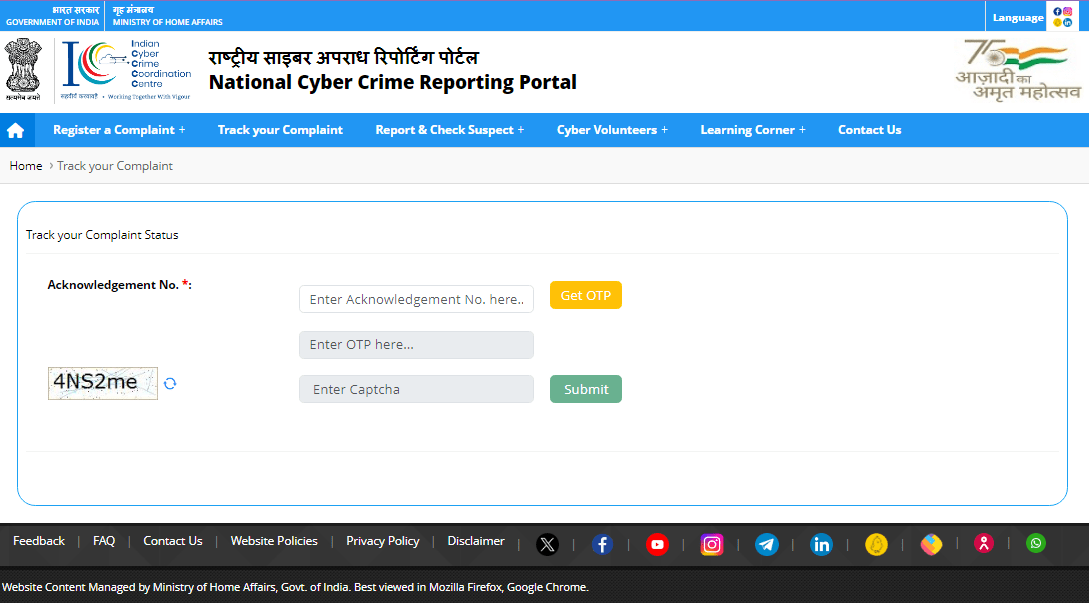Expand the Register a Complaint menu

click(x=119, y=129)
